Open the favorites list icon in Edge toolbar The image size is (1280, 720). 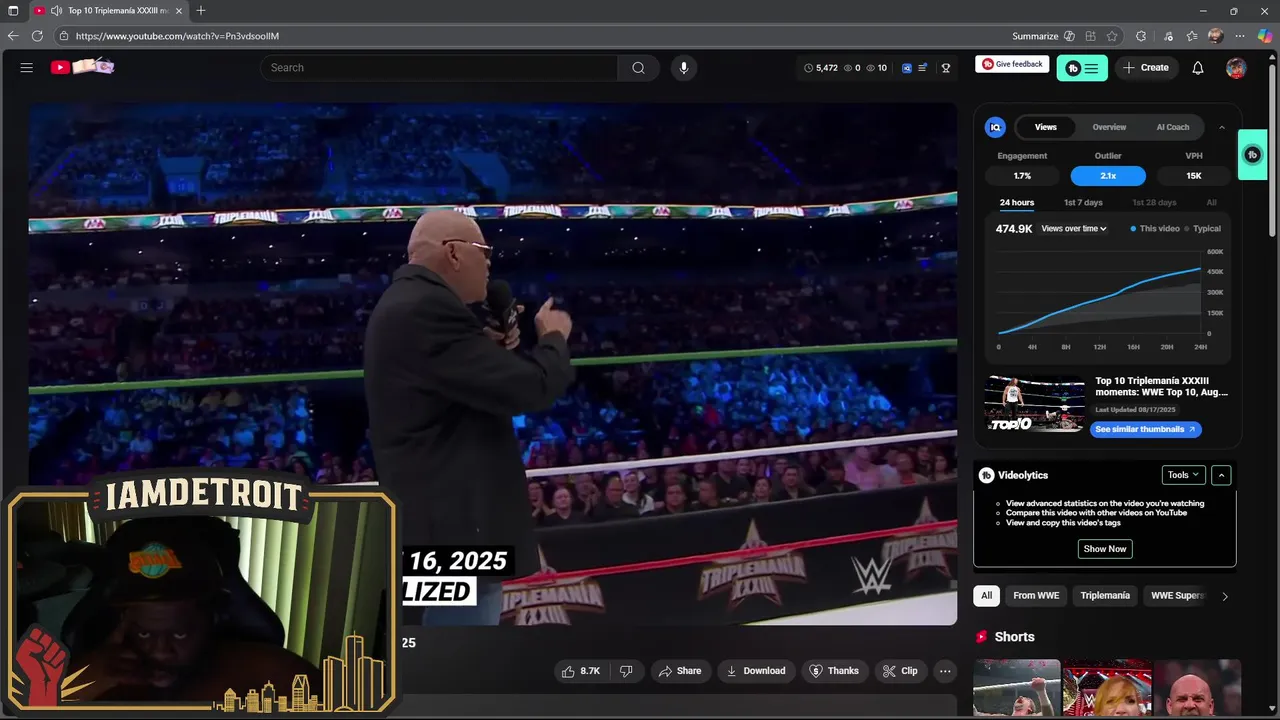click(x=1192, y=36)
